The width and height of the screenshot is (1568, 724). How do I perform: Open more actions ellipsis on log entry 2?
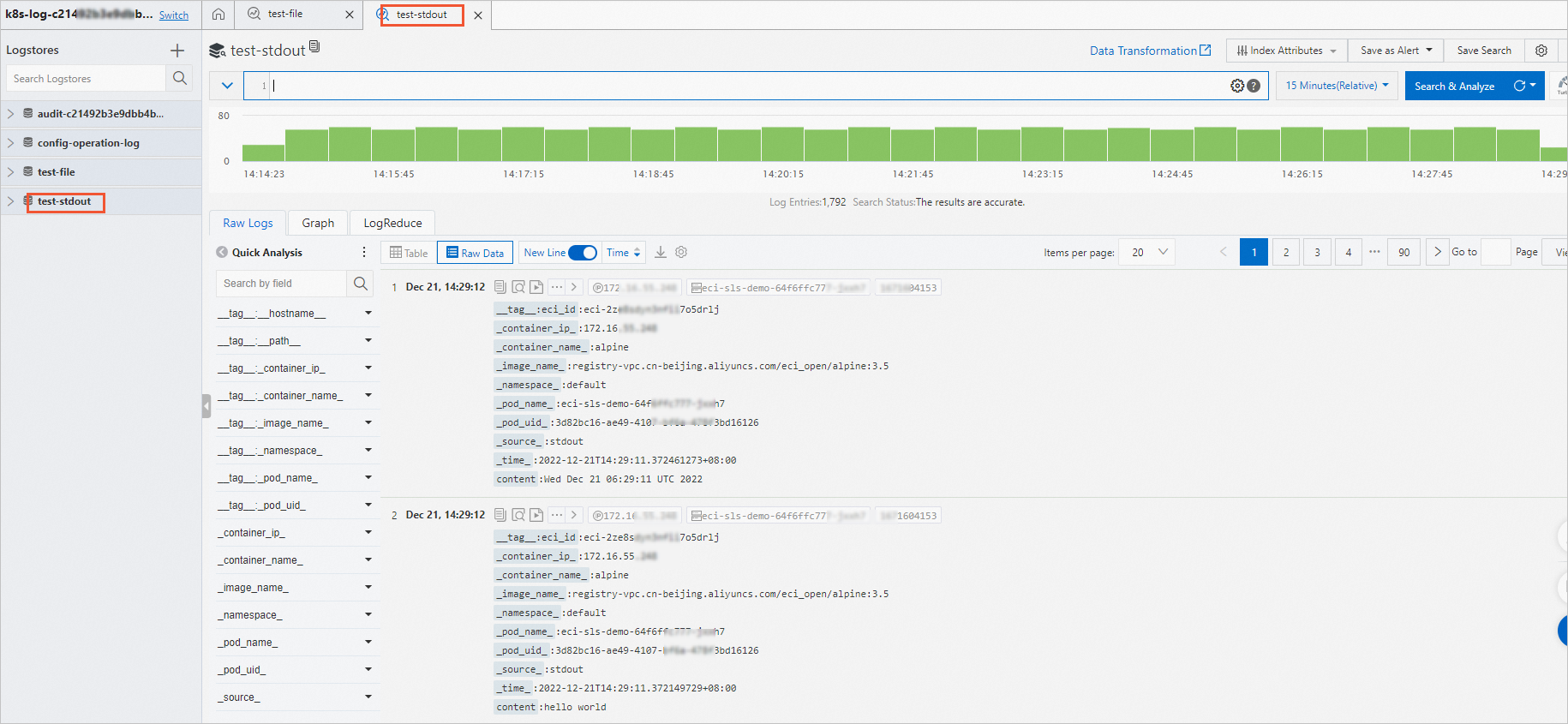[557, 515]
